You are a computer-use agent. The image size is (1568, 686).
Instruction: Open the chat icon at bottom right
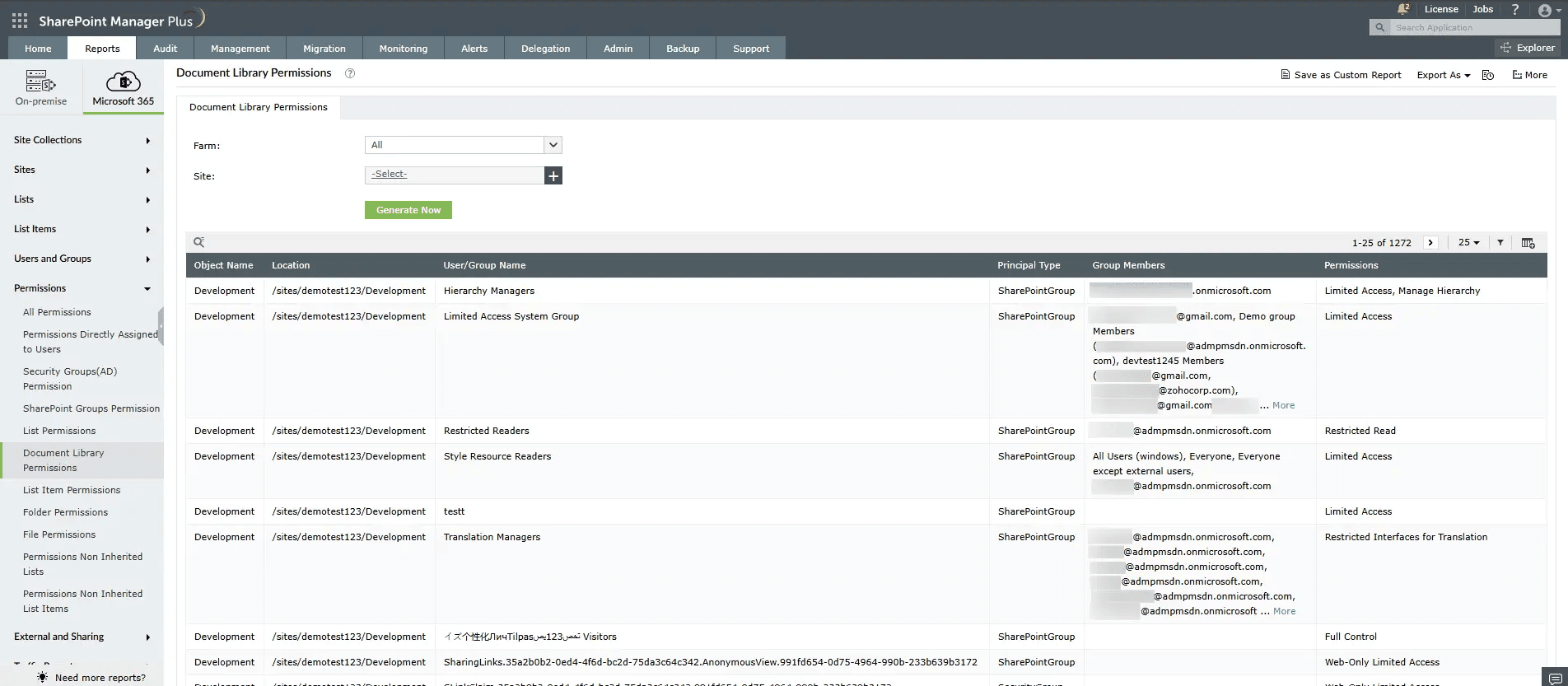pos(1555,679)
